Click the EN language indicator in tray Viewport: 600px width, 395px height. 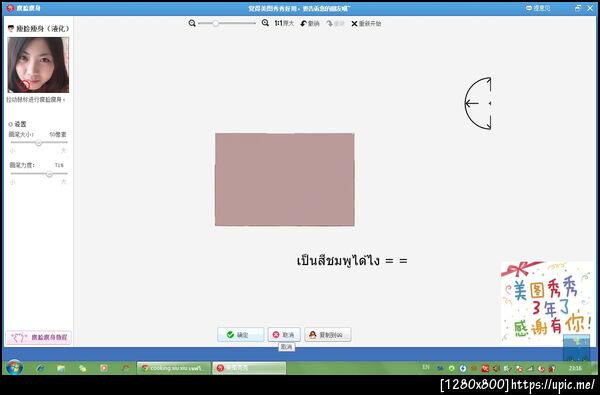pyautogui.click(x=426, y=367)
